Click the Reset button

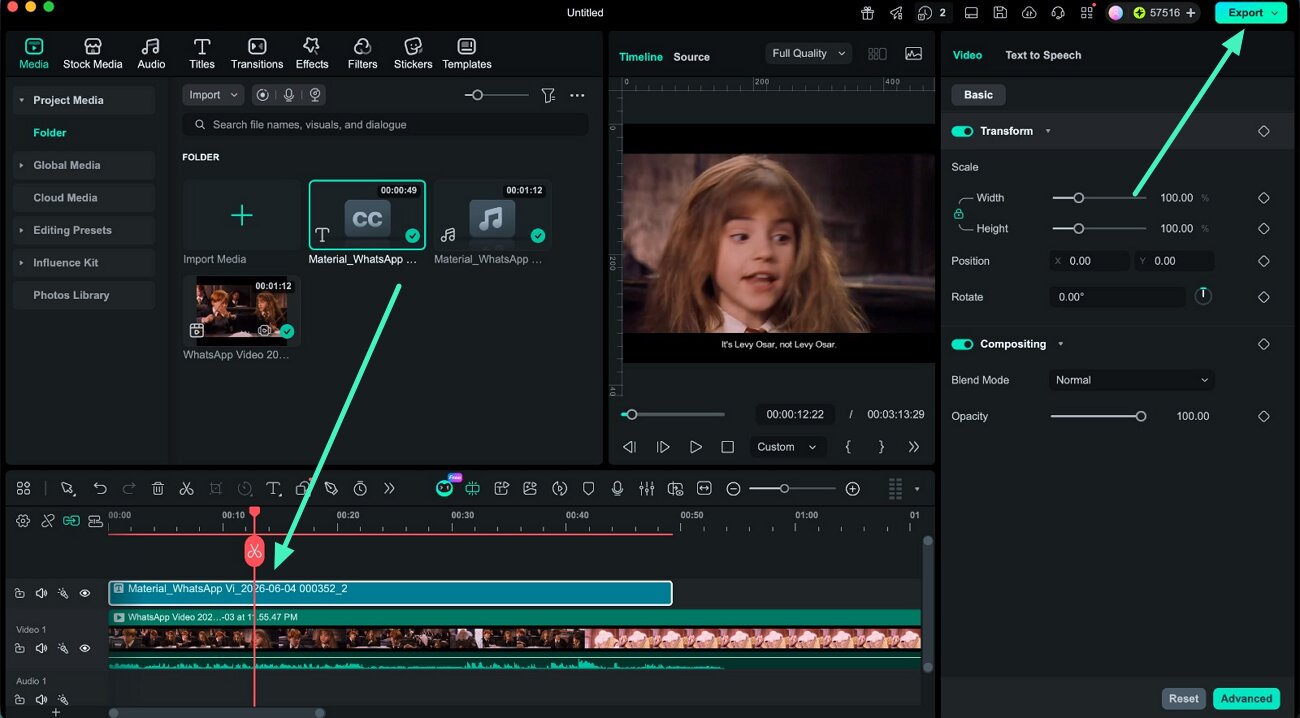coord(1184,699)
